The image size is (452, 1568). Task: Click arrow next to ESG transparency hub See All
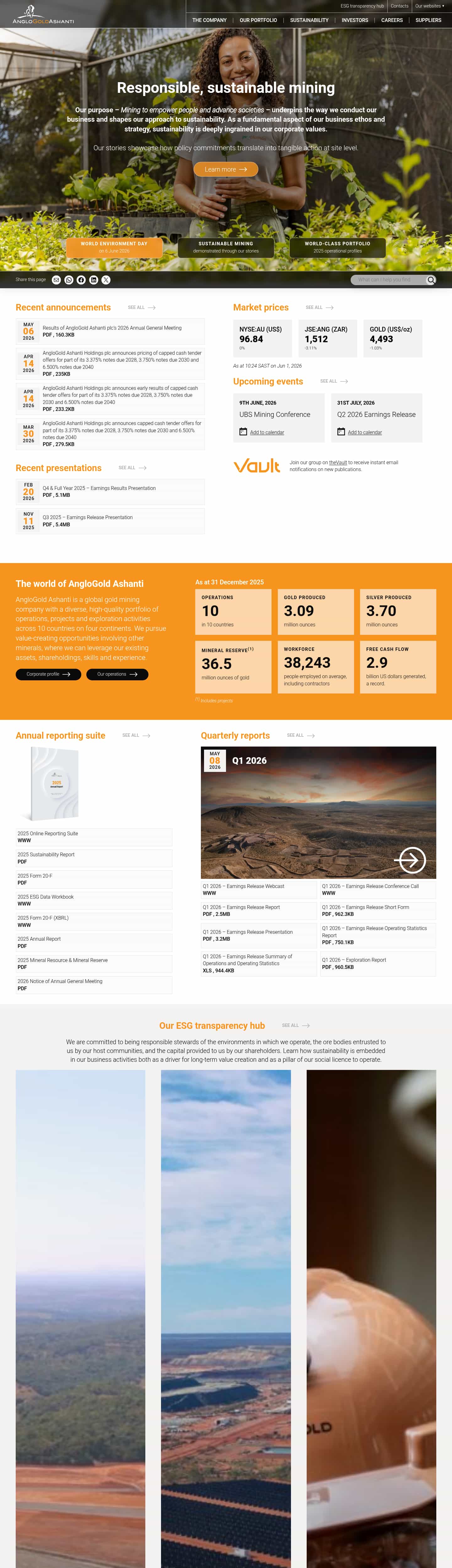click(306, 1026)
